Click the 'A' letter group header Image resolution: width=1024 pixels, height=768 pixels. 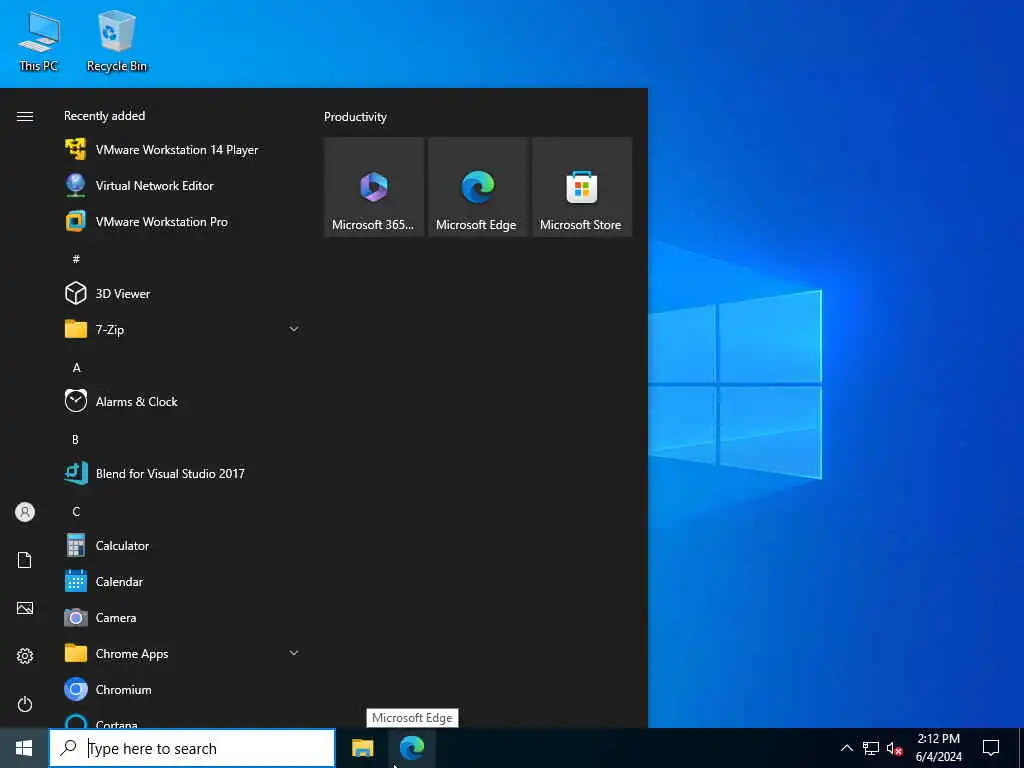click(x=76, y=368)
